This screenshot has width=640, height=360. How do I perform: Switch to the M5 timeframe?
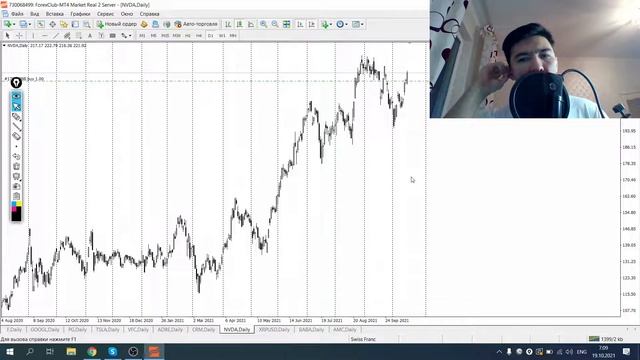[153, 36]
